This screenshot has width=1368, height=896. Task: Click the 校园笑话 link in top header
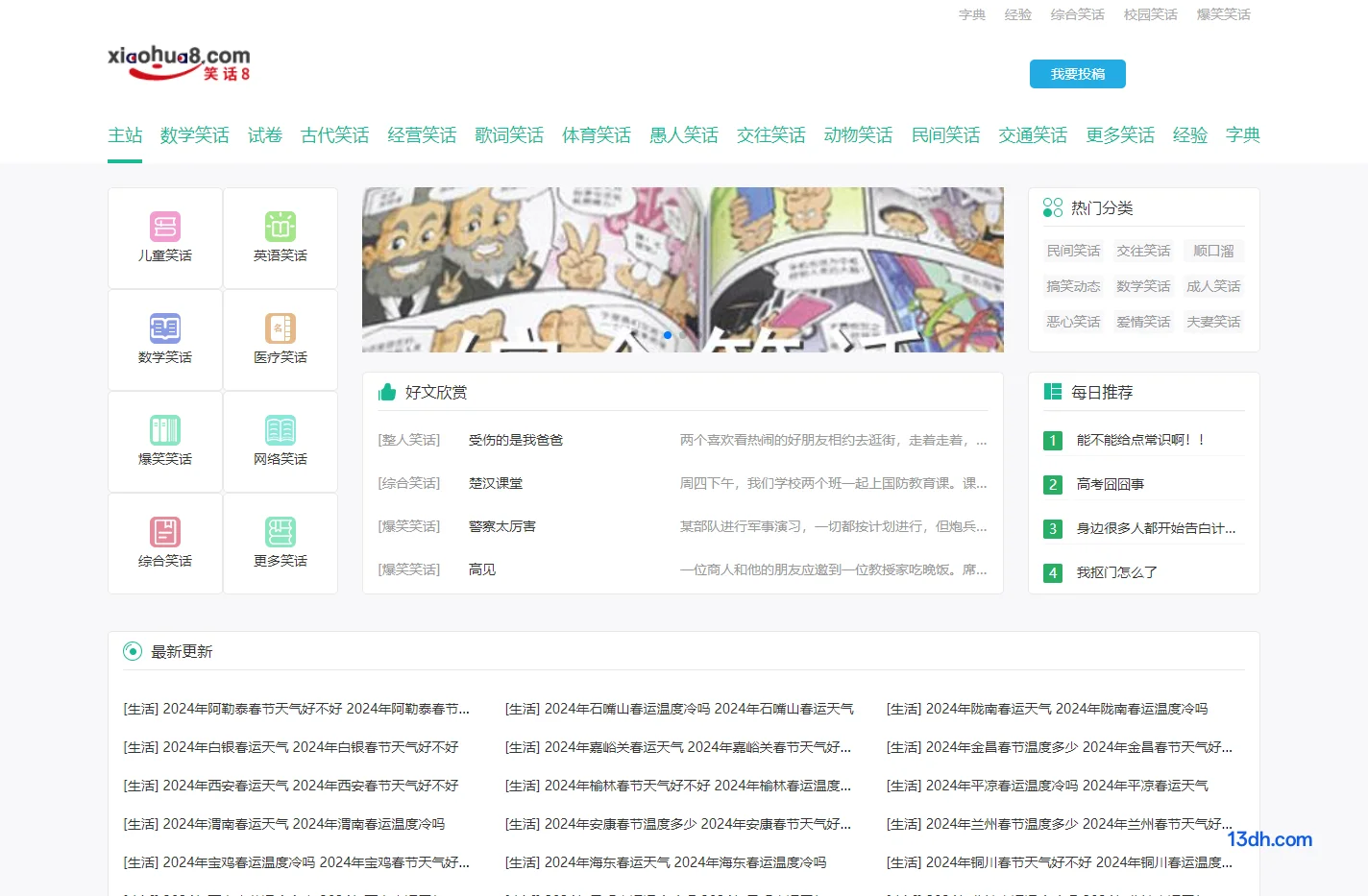pos(1151,14)
